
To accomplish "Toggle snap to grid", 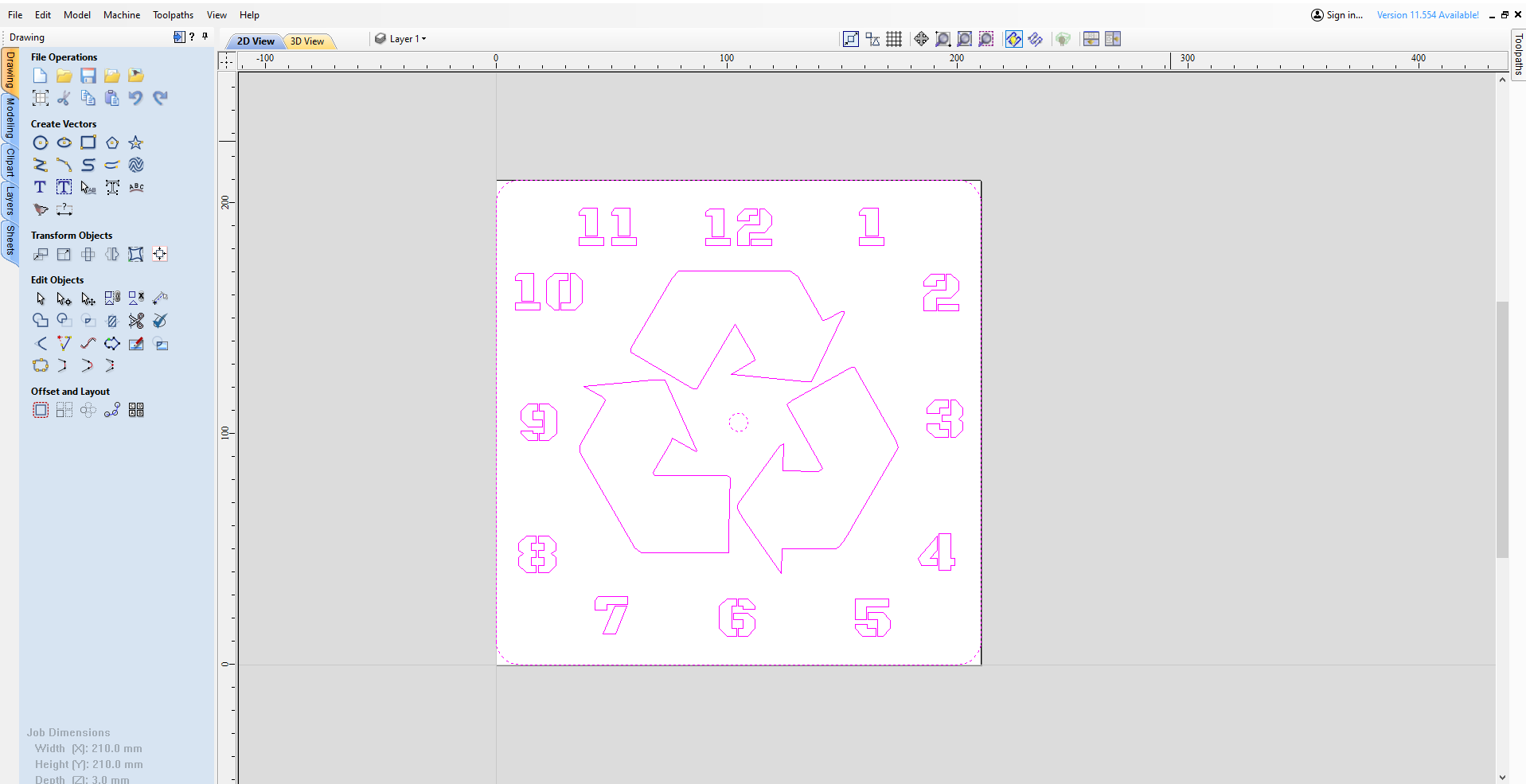I will point(894,39).
